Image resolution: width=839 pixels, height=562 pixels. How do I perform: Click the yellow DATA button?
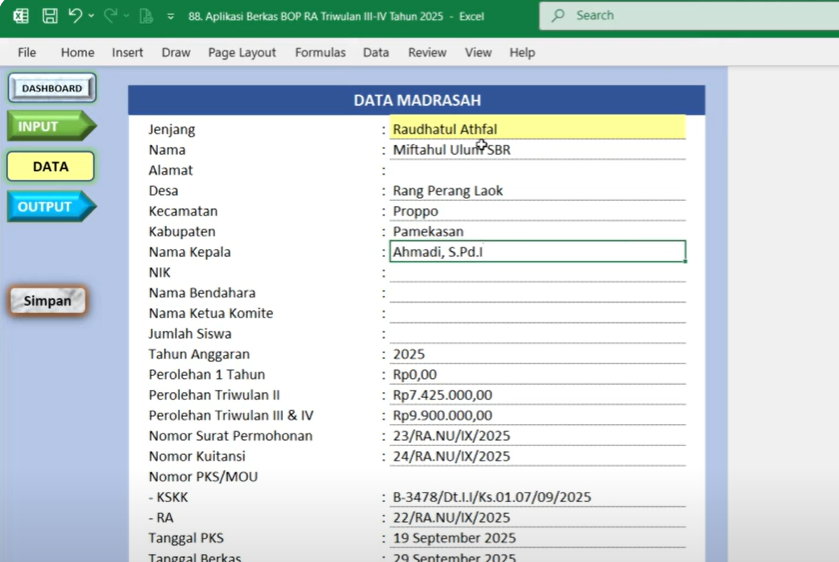coord(51,167)
